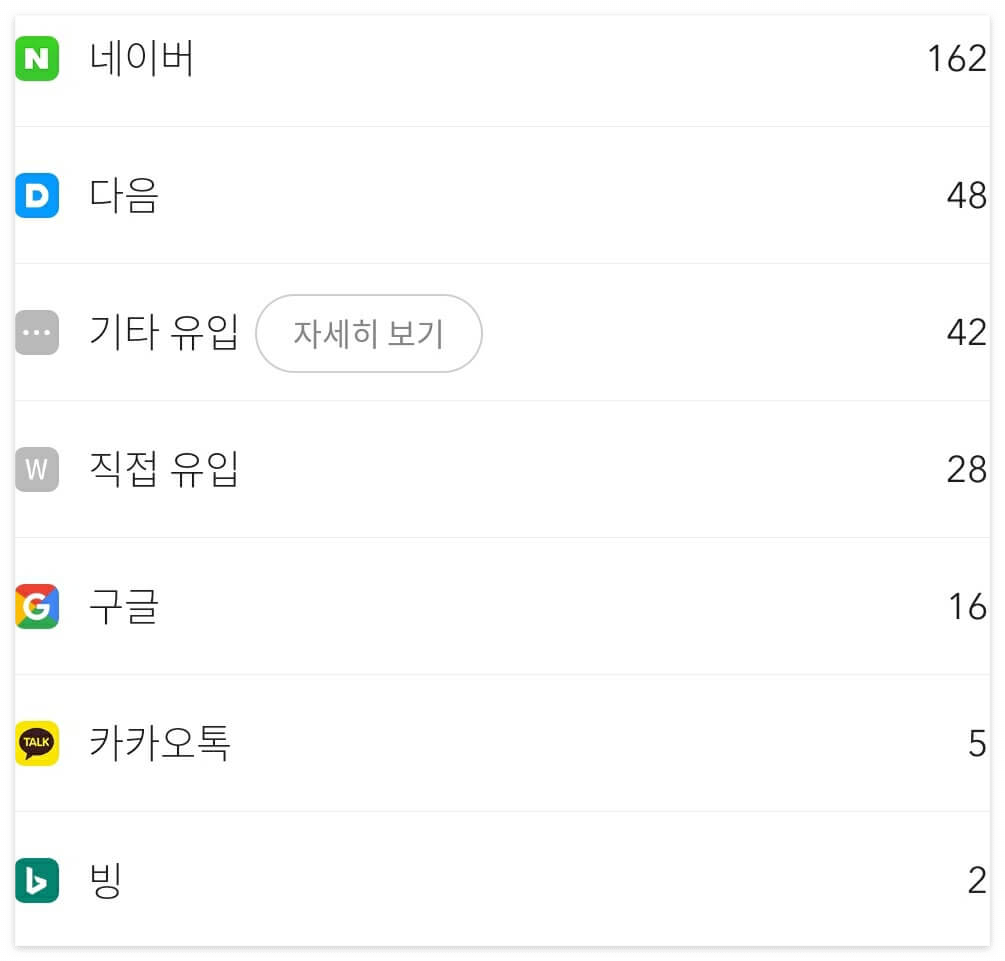The width and height of the screenshot is (1005, 961).
Task: Click the Bing teal b icon
Action: [37, 880]
